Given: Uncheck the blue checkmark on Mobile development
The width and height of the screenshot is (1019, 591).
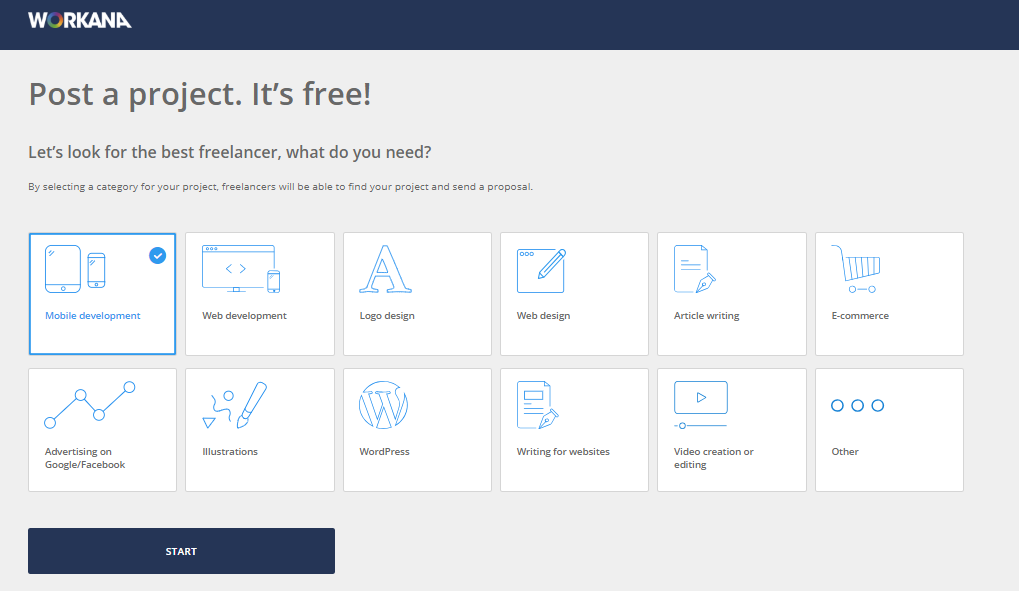Looking at the screenshot, I should tap(157, 255).
